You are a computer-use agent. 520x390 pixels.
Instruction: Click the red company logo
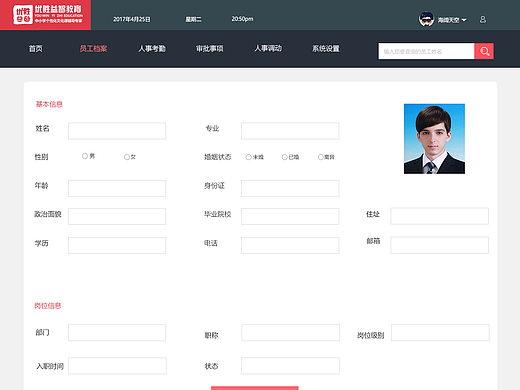[x=45, y=15]
